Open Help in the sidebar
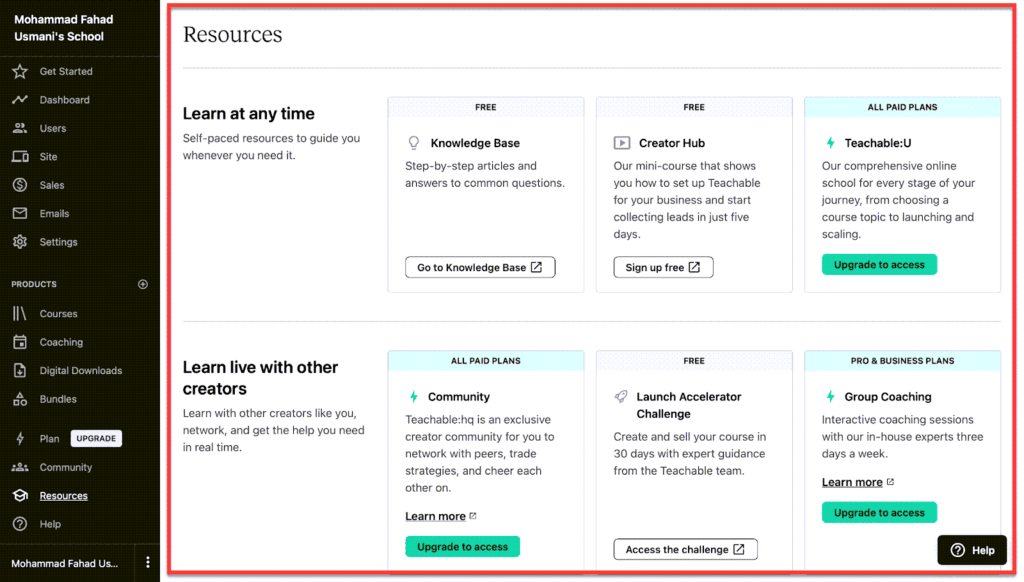The width and height of the screenshot is (1024, 582). coord(50,524)
